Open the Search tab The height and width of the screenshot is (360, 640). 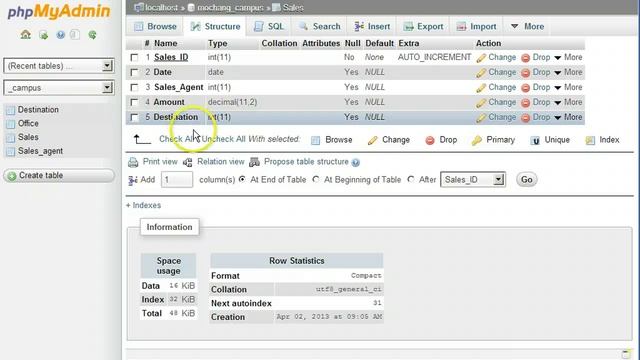pos(320,27)
